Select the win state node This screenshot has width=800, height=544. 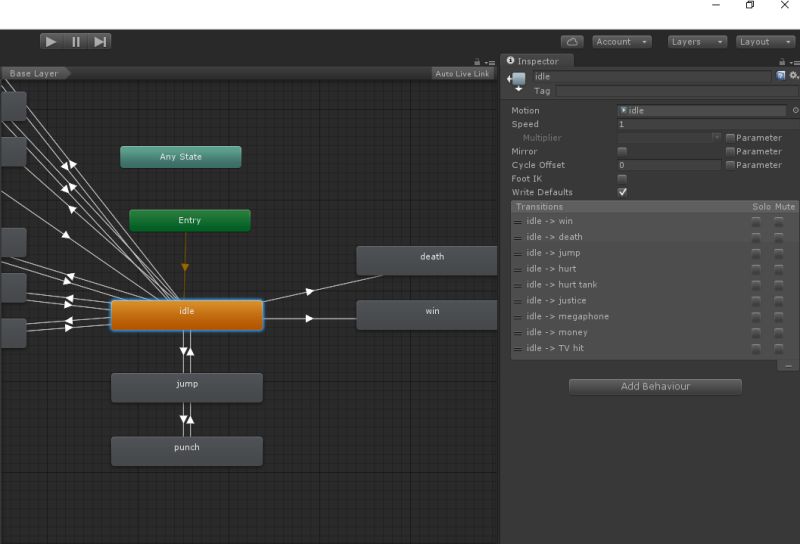click(x=427, y=314)
